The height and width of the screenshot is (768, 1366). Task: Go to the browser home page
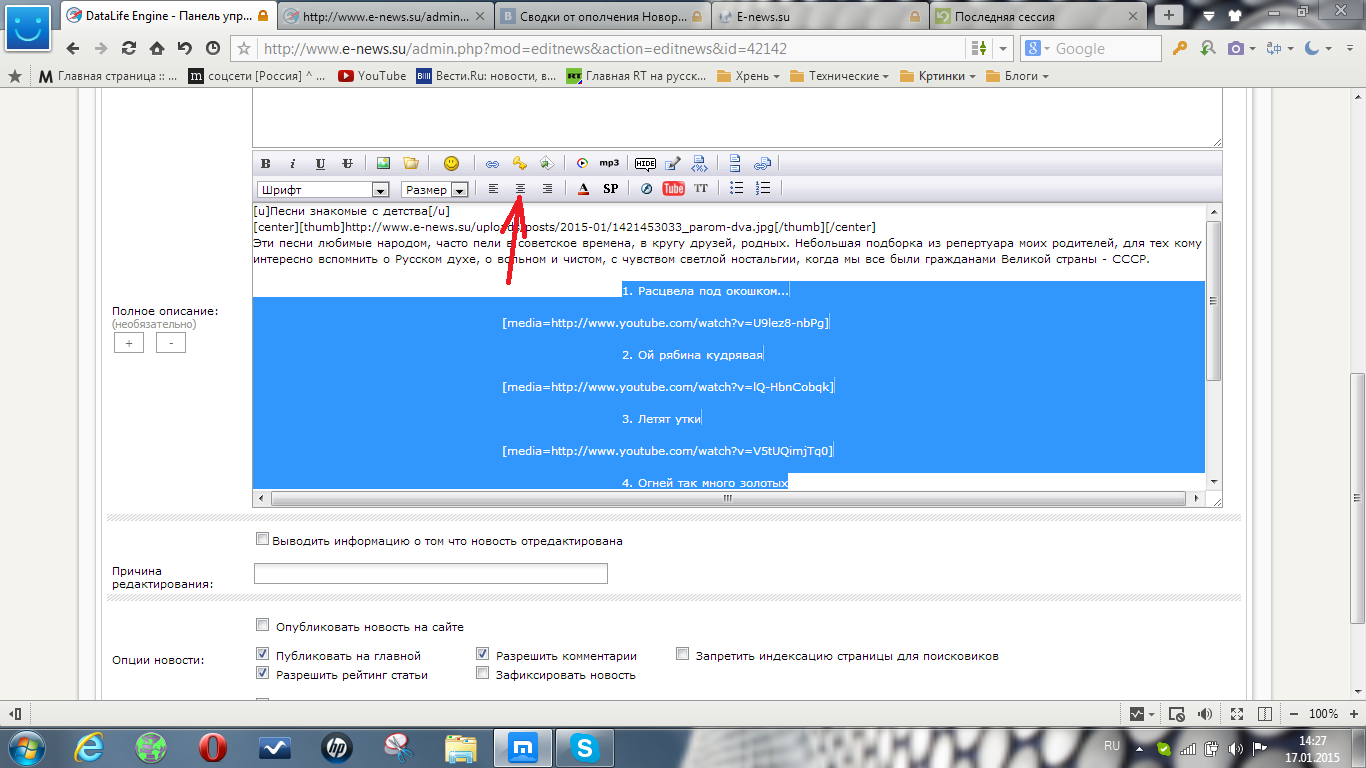tap(156, 48)
